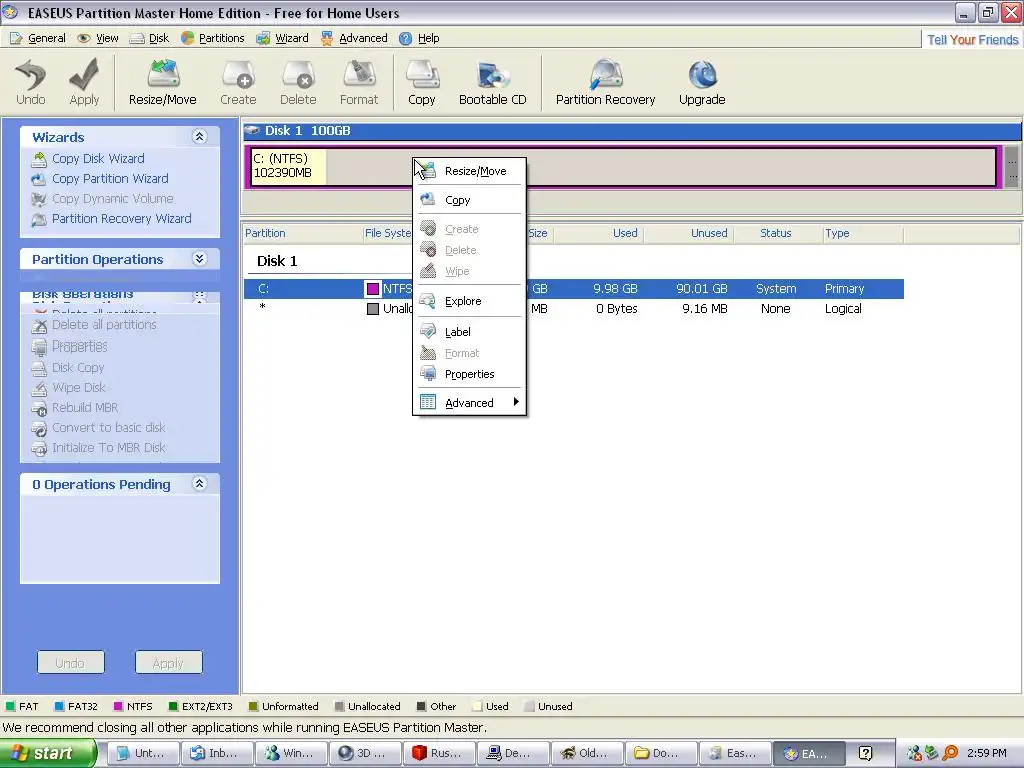1024x768 pixels.
Task: Click the EXT2/EXT3 legend swatch
Action: 173,707
